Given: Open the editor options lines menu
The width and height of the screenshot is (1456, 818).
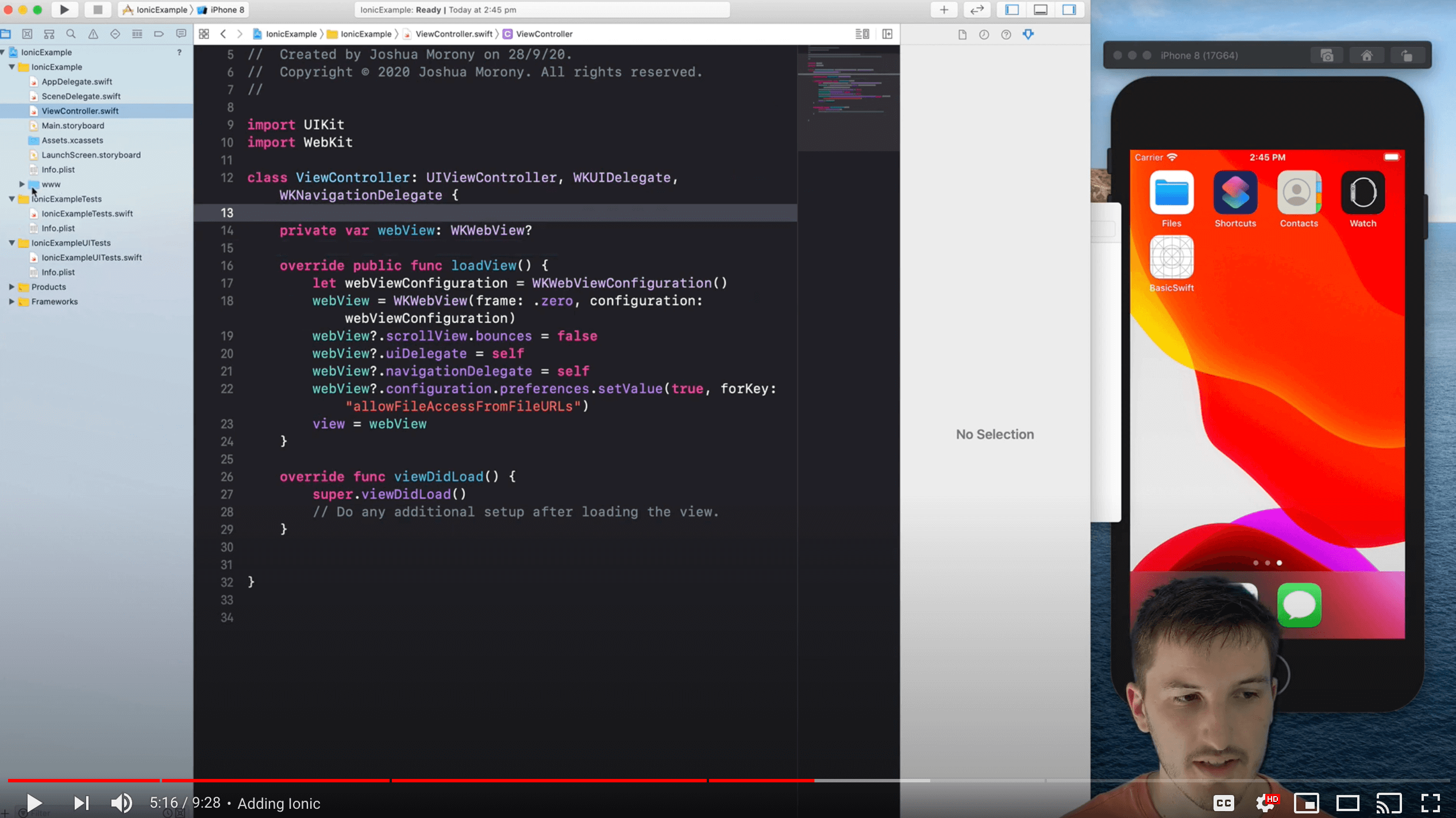Looking at the screenshot, I should 862,34.
